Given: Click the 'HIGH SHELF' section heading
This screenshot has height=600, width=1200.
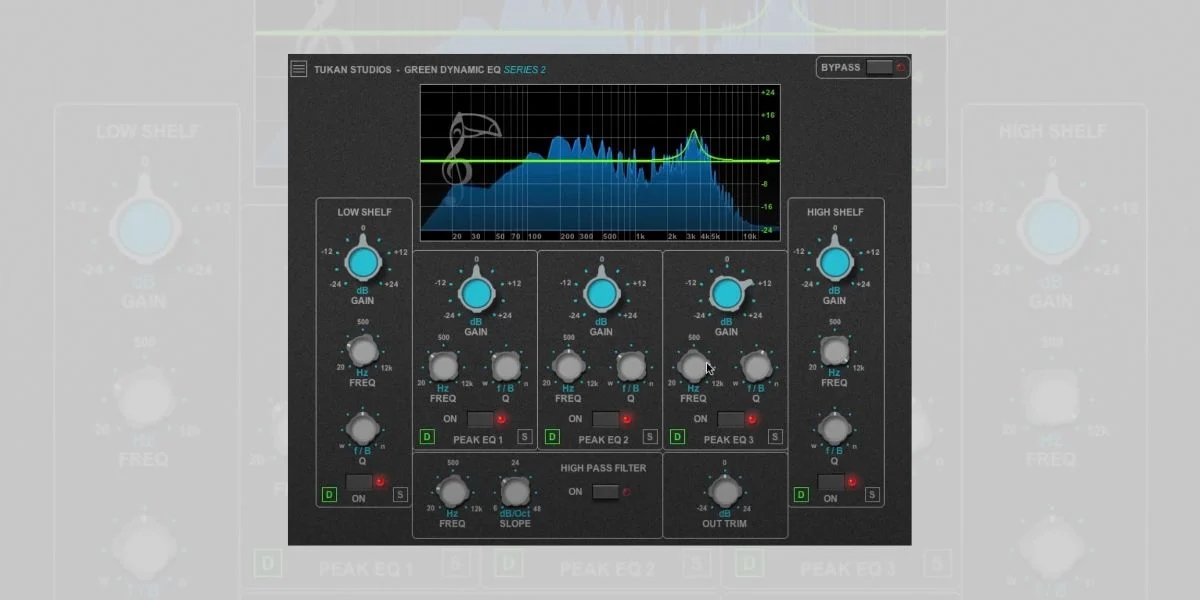Looking at the screenshot, I should [x=835, y=212].
